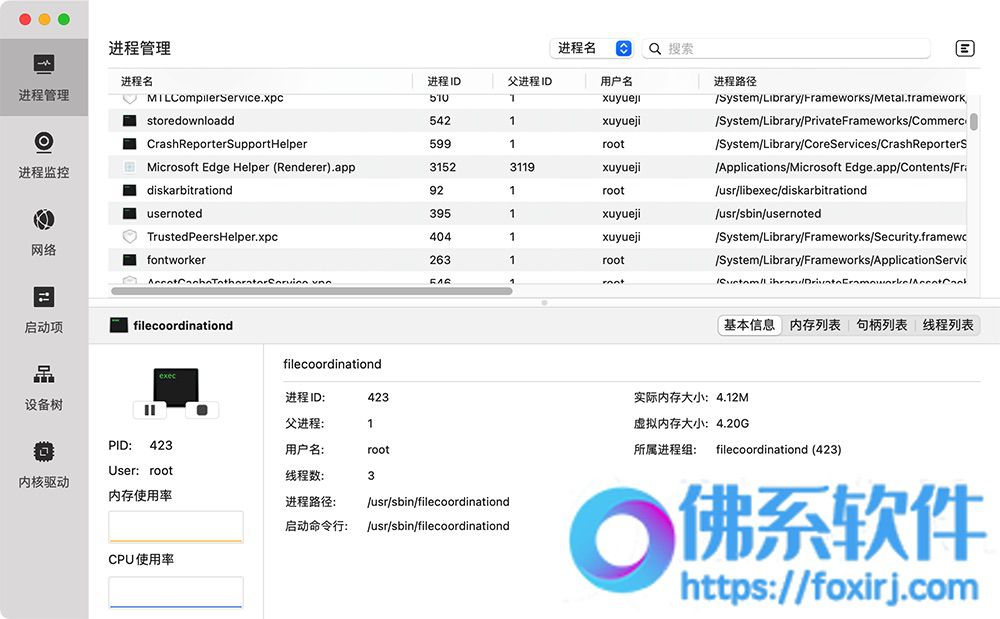1000x619 pixels.
Task: Select the 基本信息 tab
Action: [x=749, y=325]
